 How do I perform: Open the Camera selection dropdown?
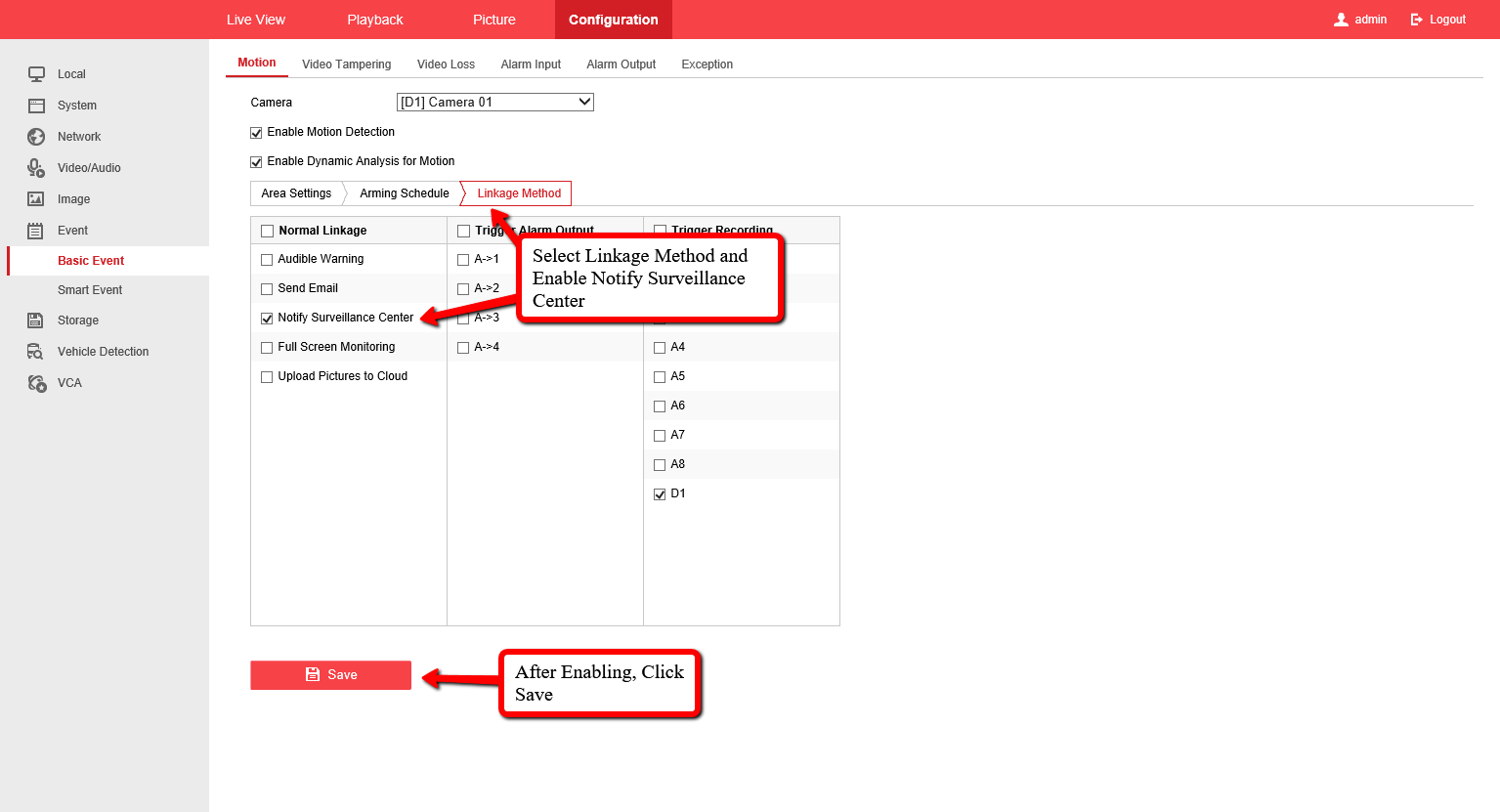(494, 103)
